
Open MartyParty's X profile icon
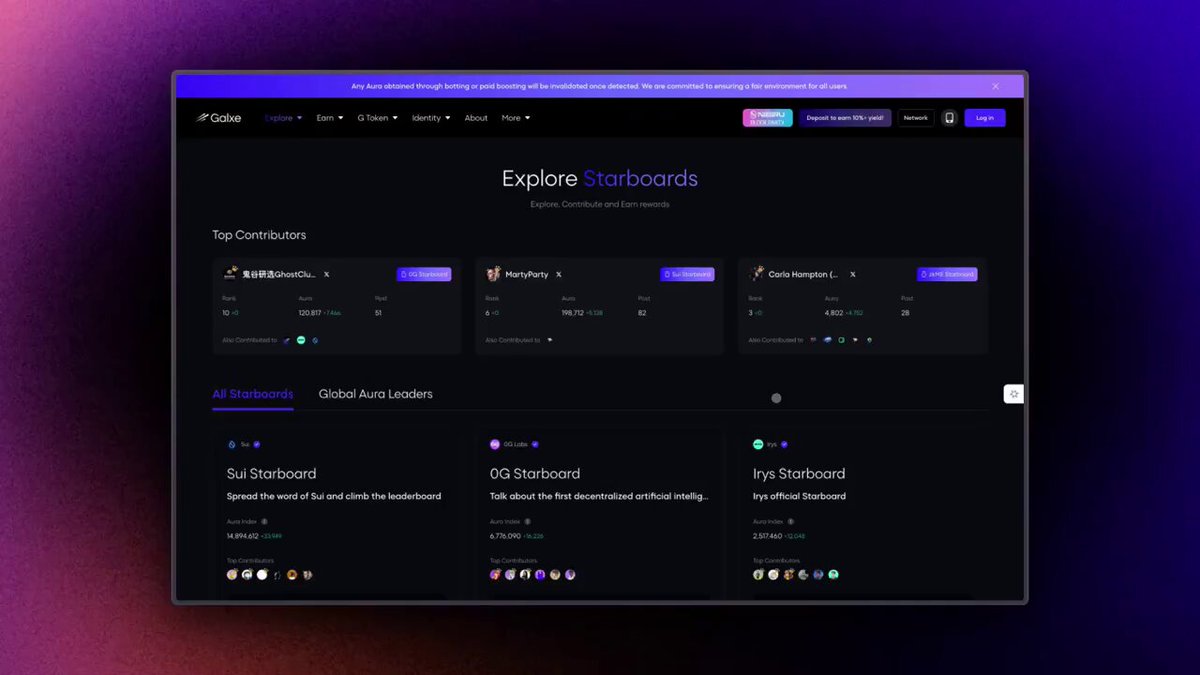click(559, 274)
